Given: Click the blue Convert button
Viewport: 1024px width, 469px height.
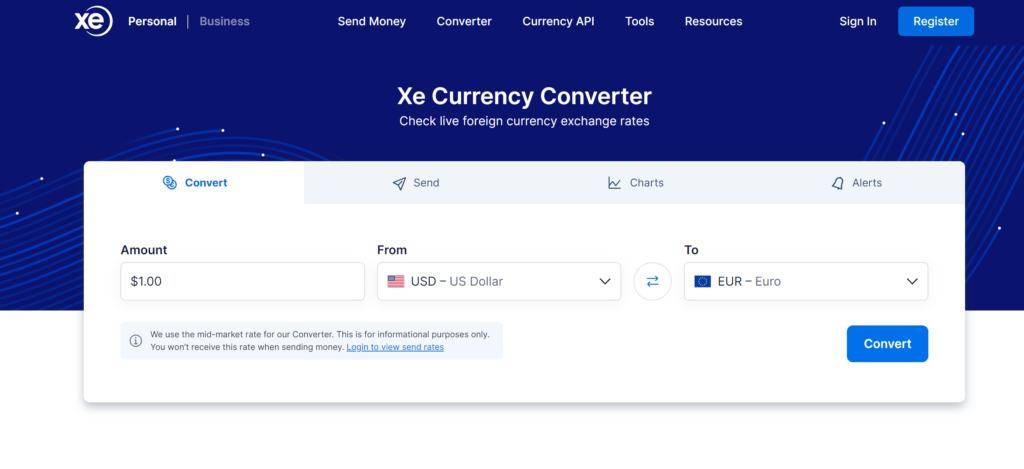Looking at the screenshot, I should (x=888, y=344).
